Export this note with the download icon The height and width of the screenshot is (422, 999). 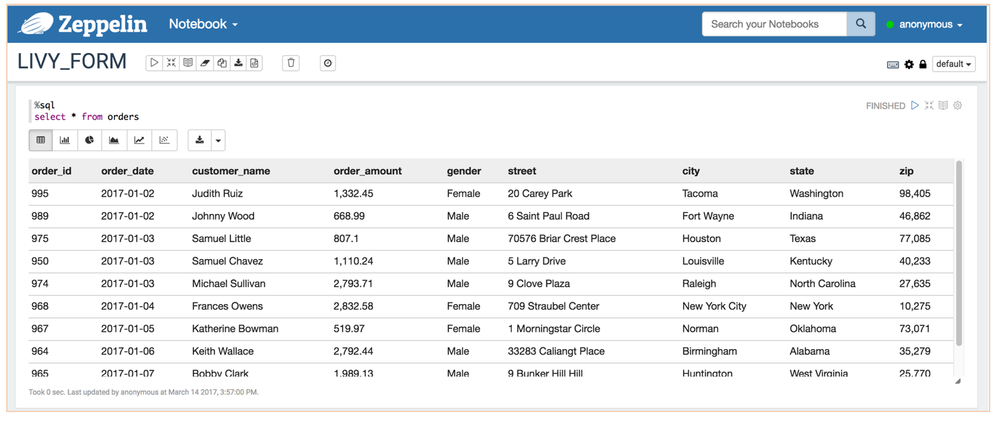(x=238, y=62)
